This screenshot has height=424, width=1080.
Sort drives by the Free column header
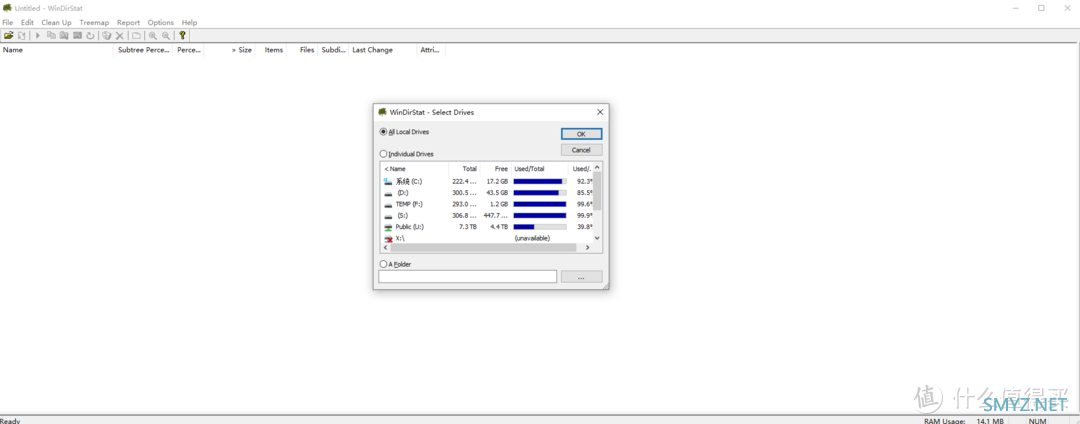[495, 169]
